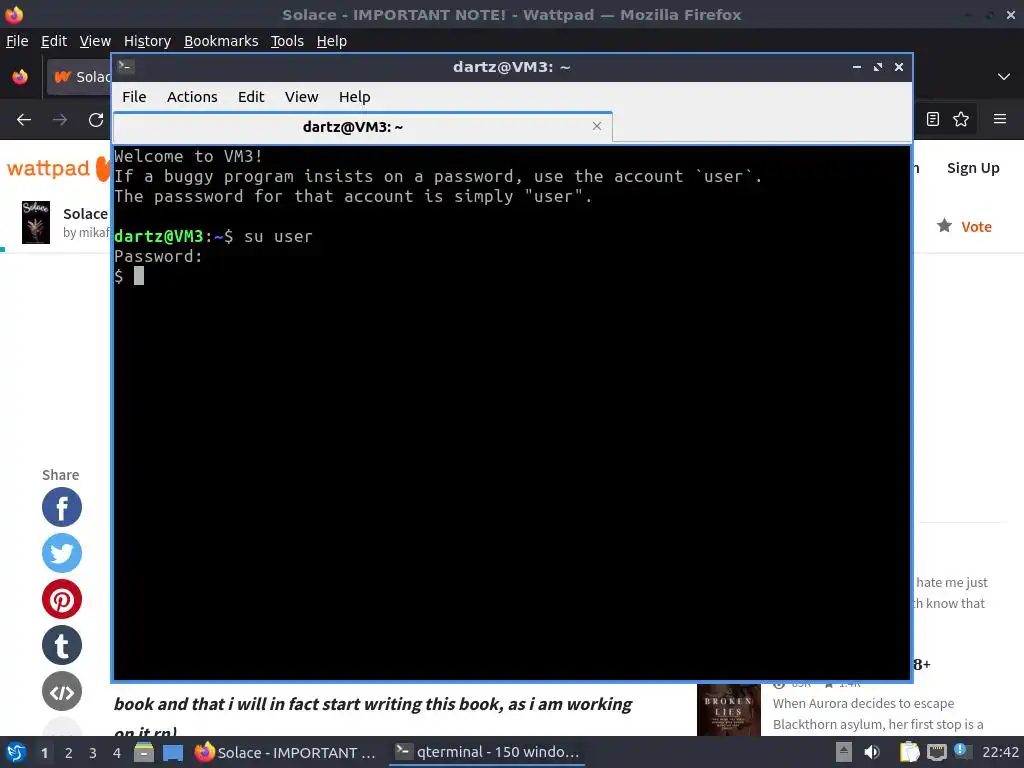Open the Broken Lies book cover
Image resolution: width=1024 pixels, height=768 pixels.
729,709
